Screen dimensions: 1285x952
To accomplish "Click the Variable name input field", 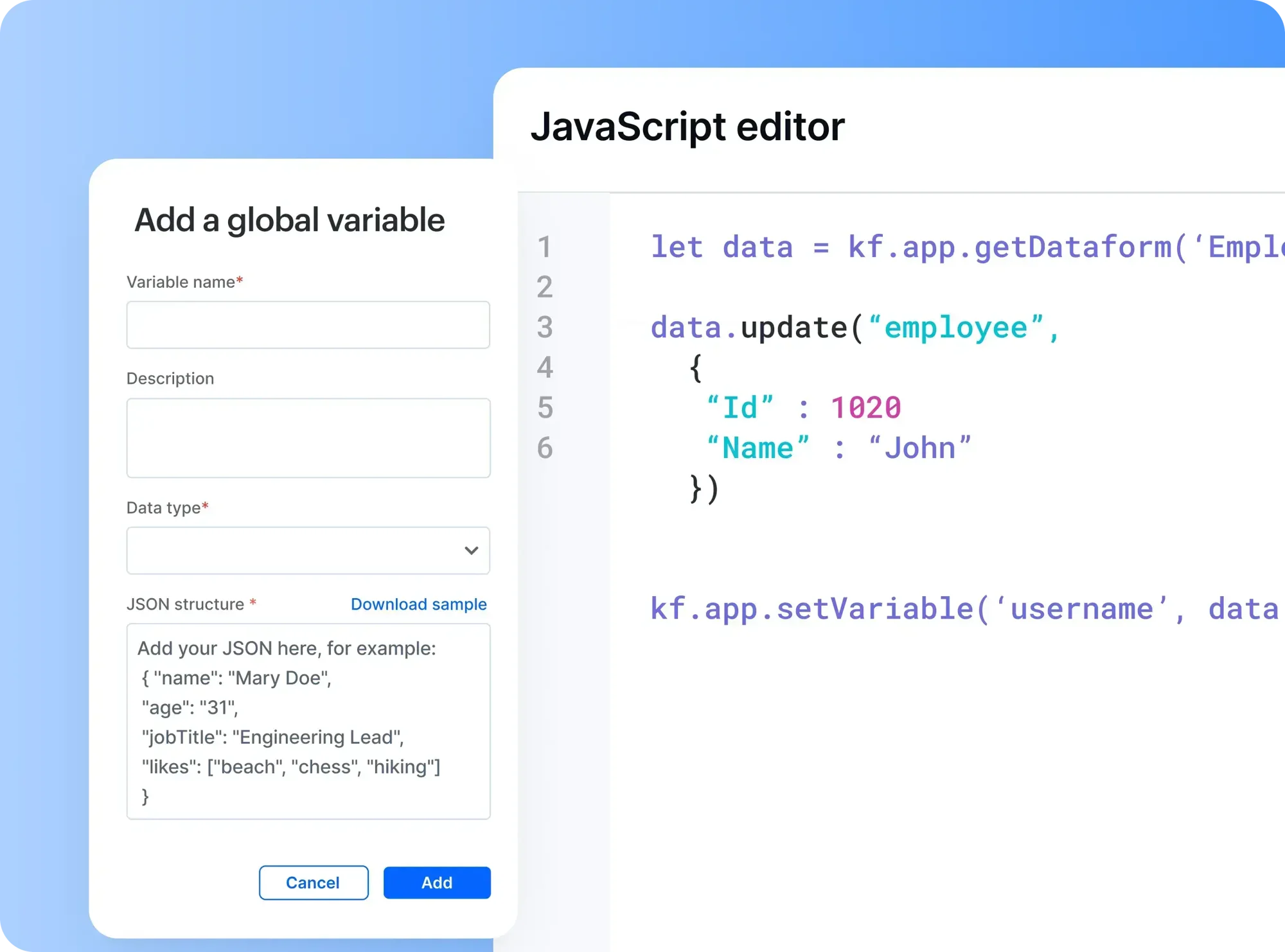I will click(308, 325).
